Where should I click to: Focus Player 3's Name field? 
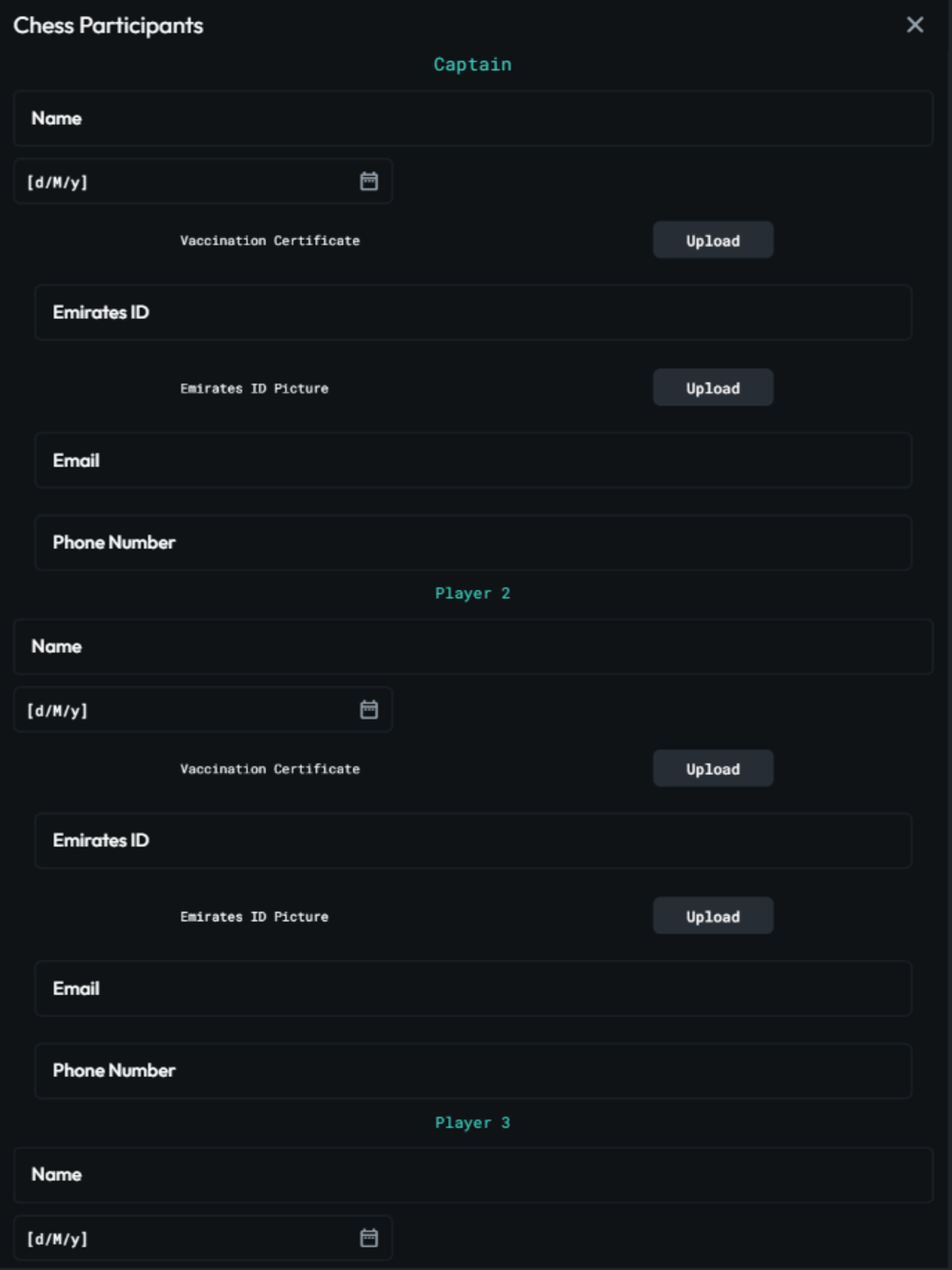click(473, 1175)
